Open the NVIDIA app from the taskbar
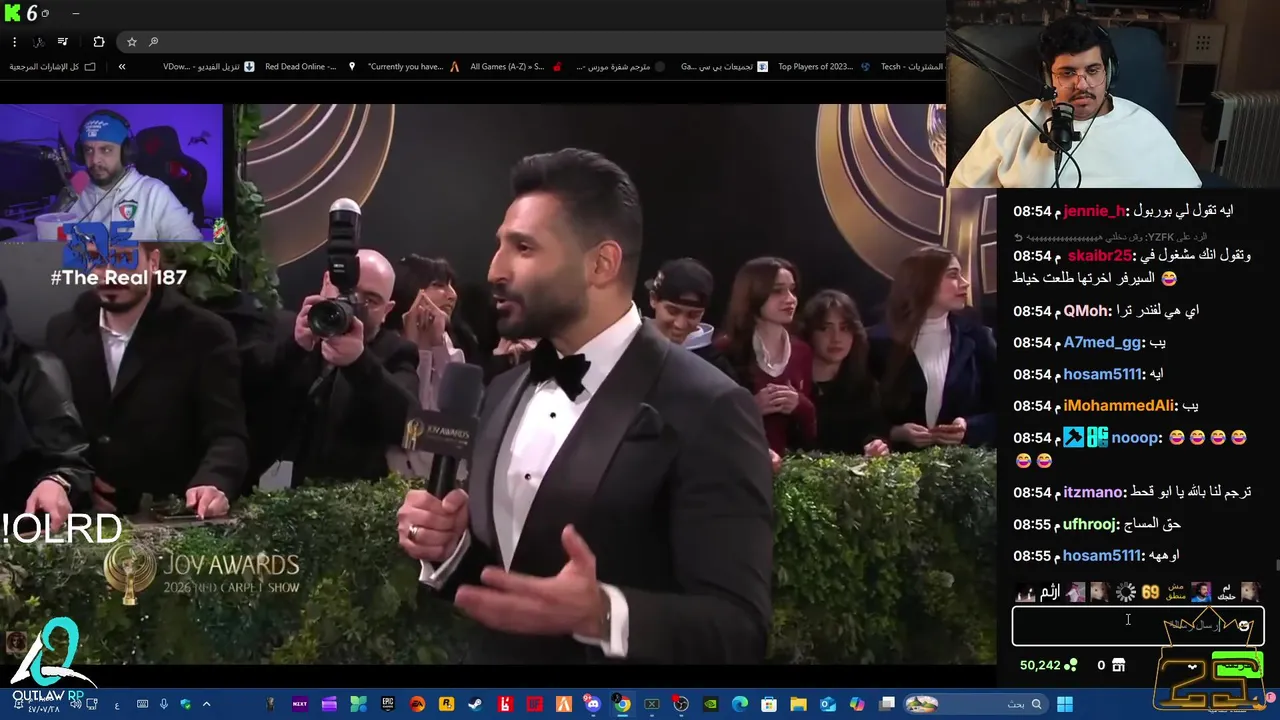 pyautogui.click(x=711, y=704)
